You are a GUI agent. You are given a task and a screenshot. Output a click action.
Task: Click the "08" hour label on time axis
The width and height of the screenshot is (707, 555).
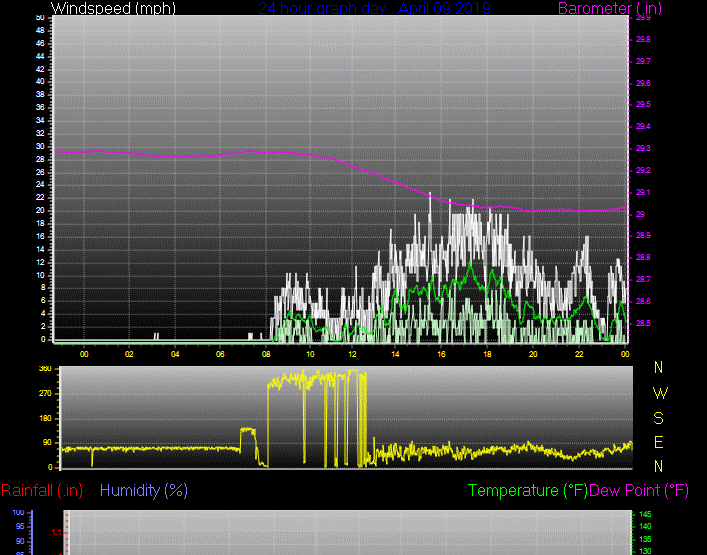[266, 354]
